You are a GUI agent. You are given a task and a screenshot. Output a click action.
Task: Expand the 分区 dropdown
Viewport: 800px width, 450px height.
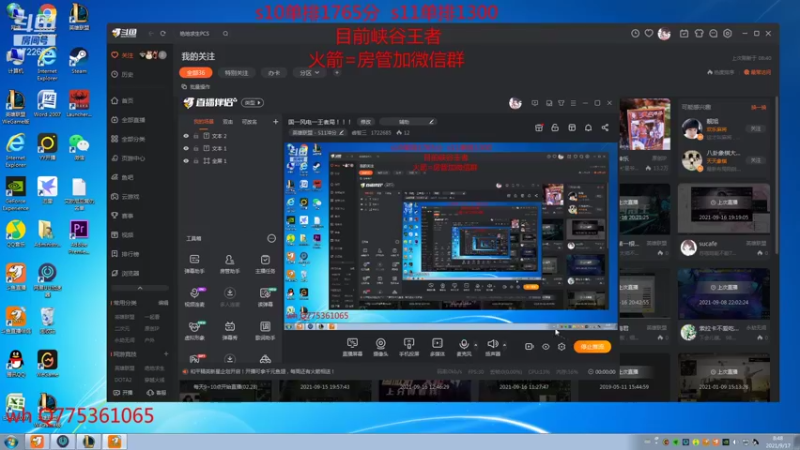coord(309,73)
